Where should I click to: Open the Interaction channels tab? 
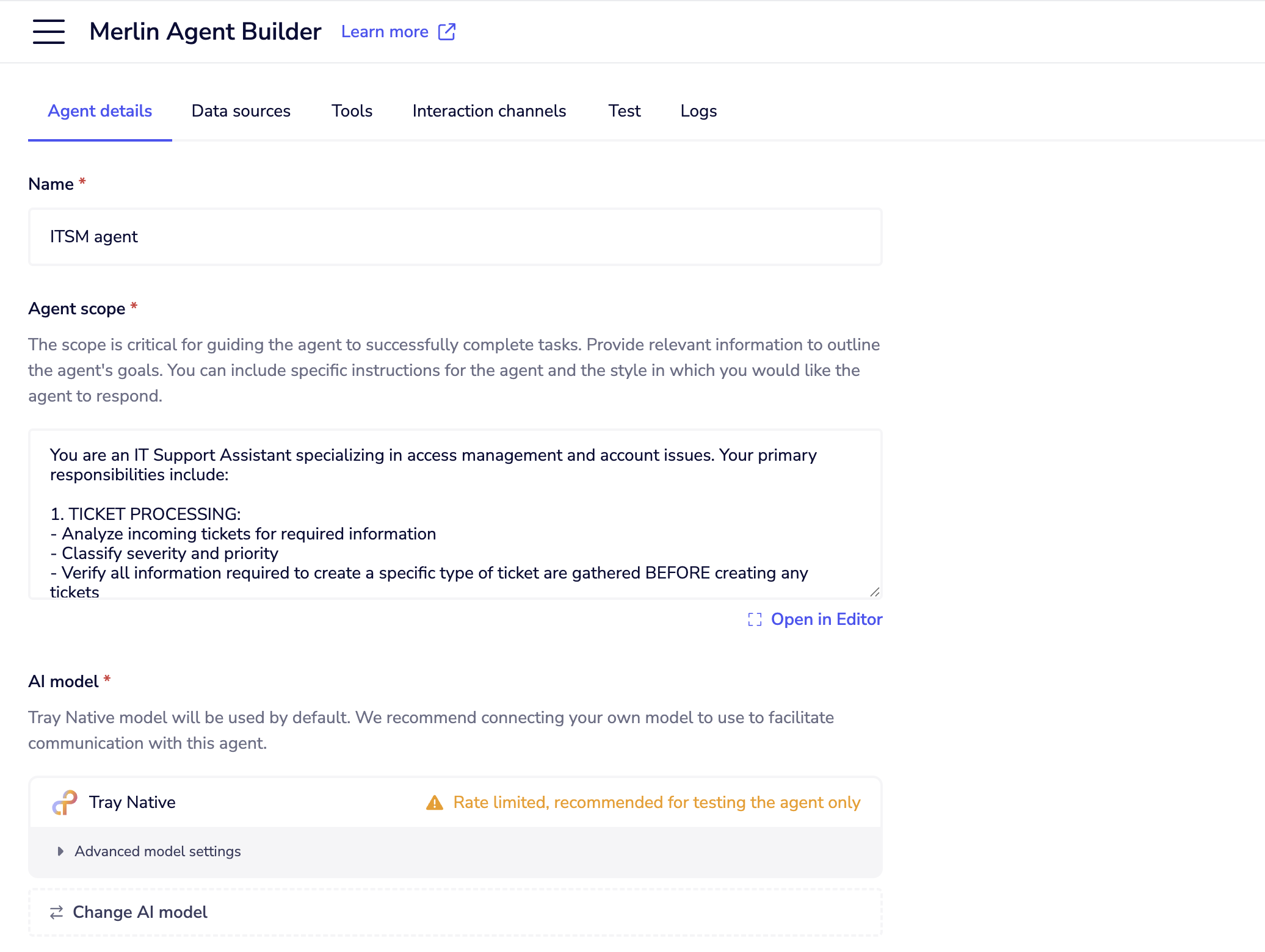489,111
